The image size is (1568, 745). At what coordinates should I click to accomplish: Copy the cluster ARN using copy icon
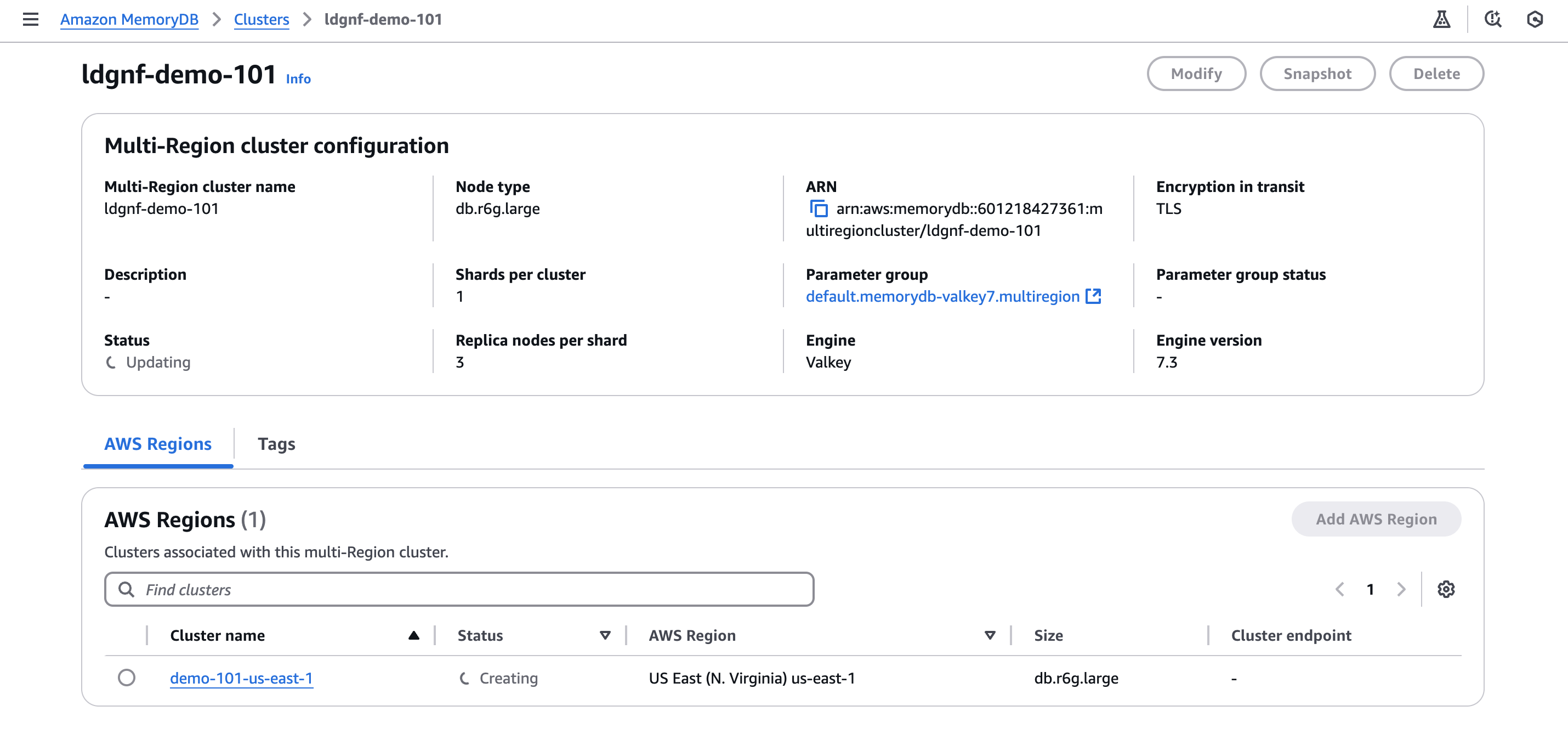819,208
